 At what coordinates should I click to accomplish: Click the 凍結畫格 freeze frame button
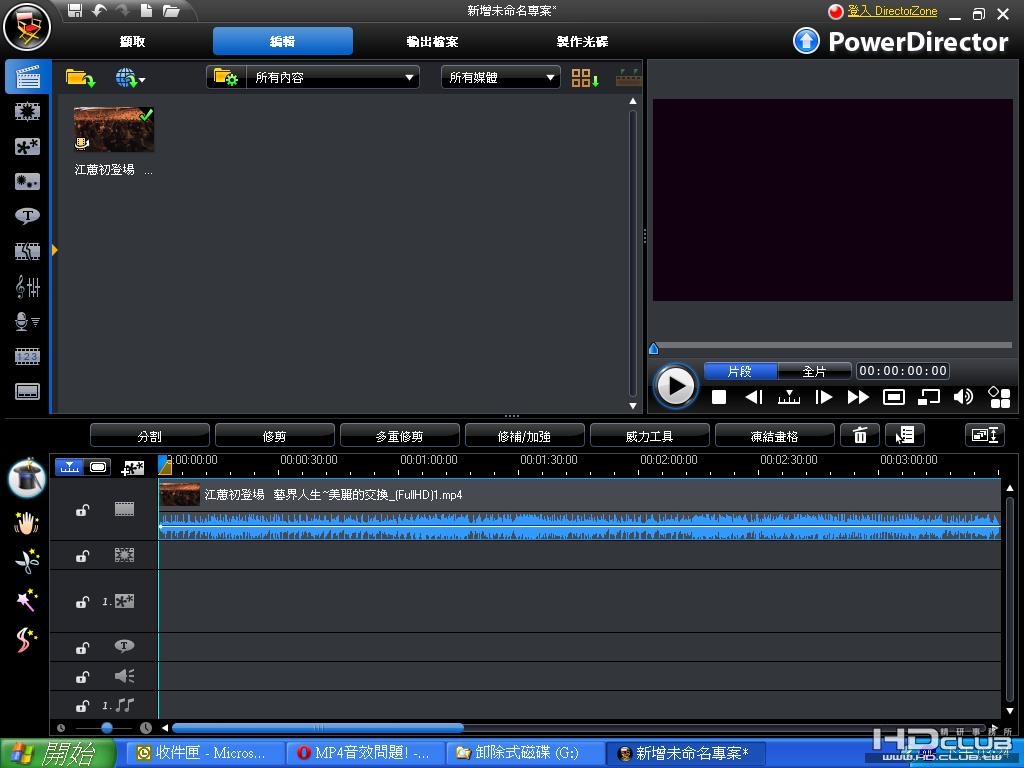click(x=775, y=436)
